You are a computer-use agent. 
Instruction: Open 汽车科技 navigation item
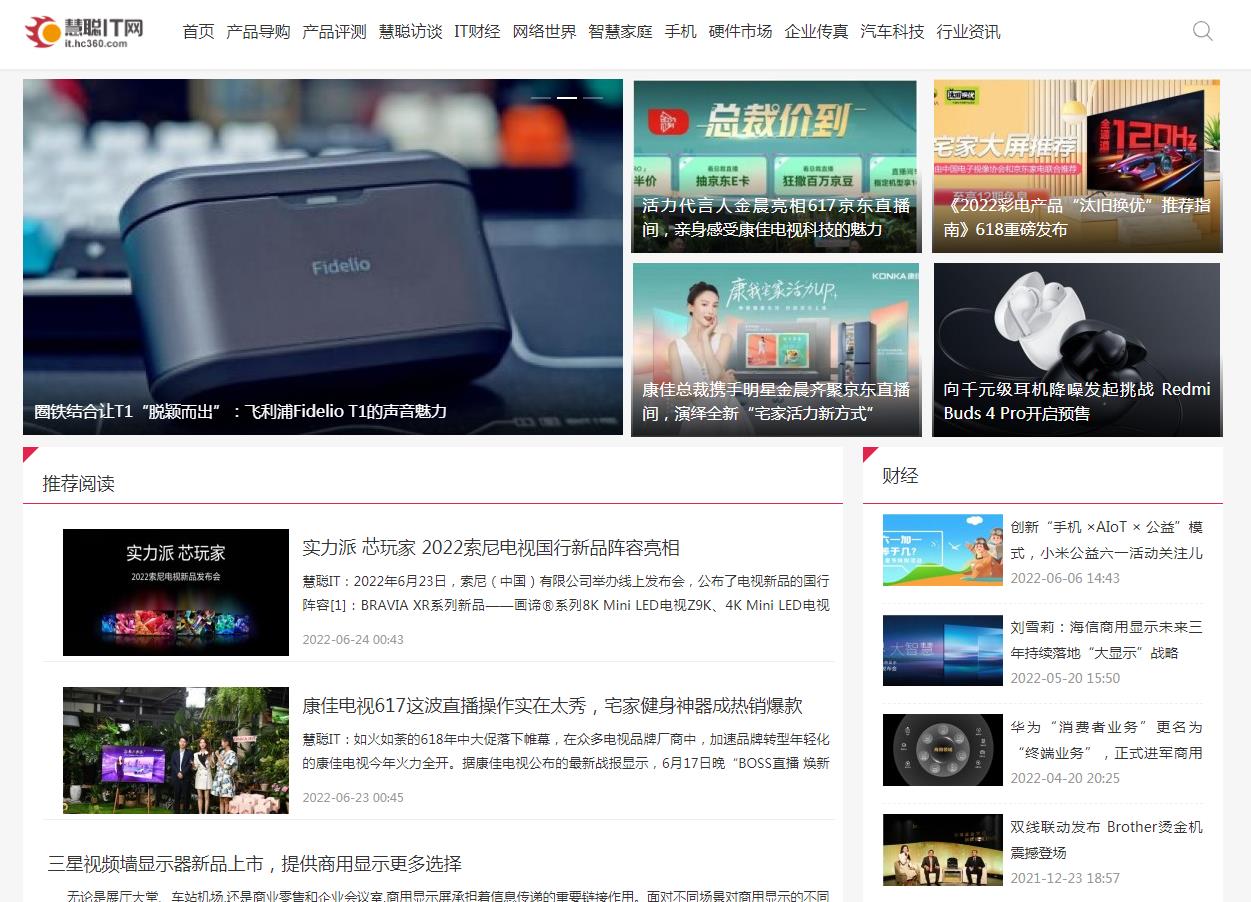[x=892, y=32]
